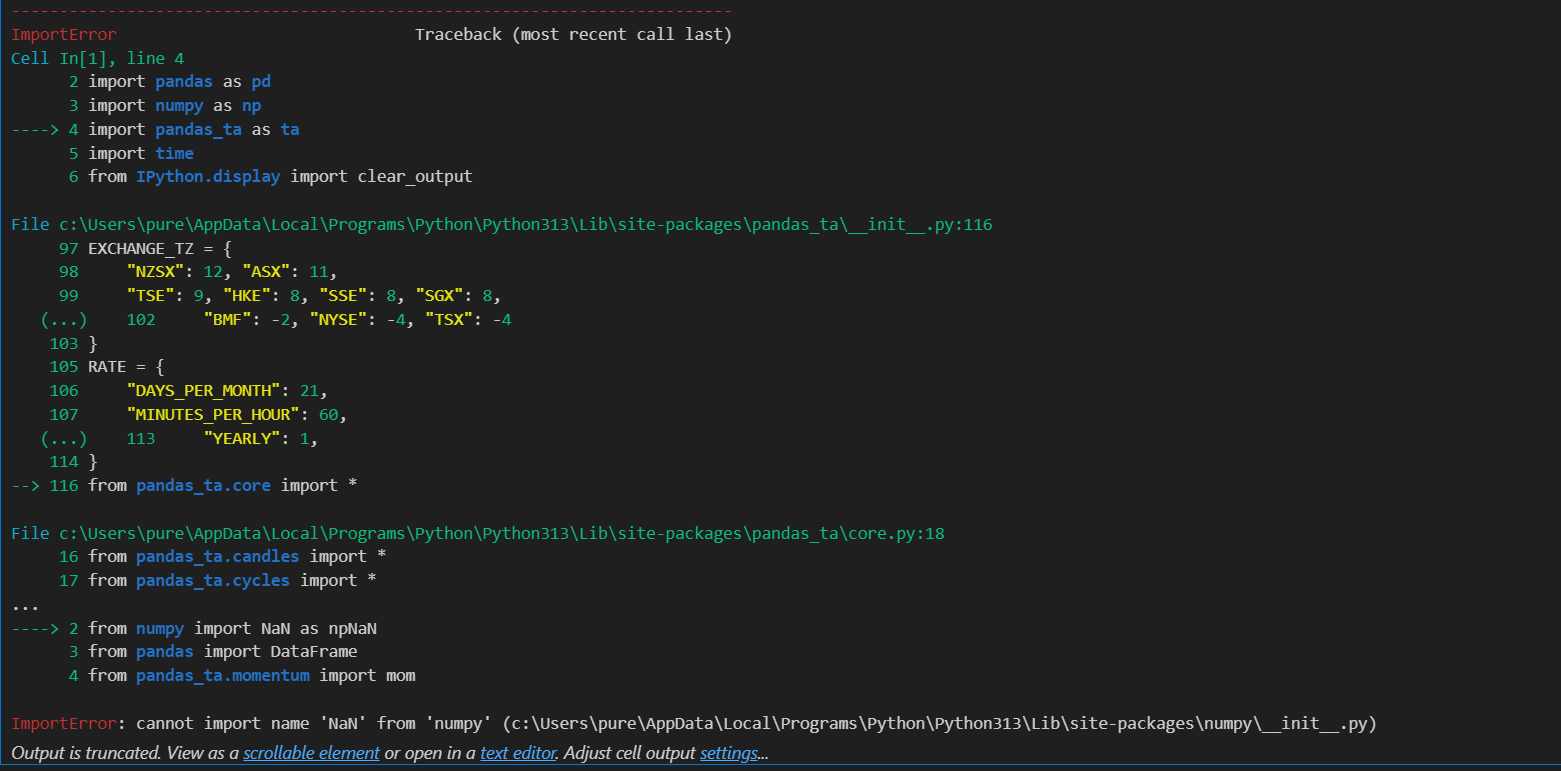The height and width of the screenshot is (771, 1561).
Task: Click the pandas_ta core.py:18 file path
Action: (x=478, y=534)
